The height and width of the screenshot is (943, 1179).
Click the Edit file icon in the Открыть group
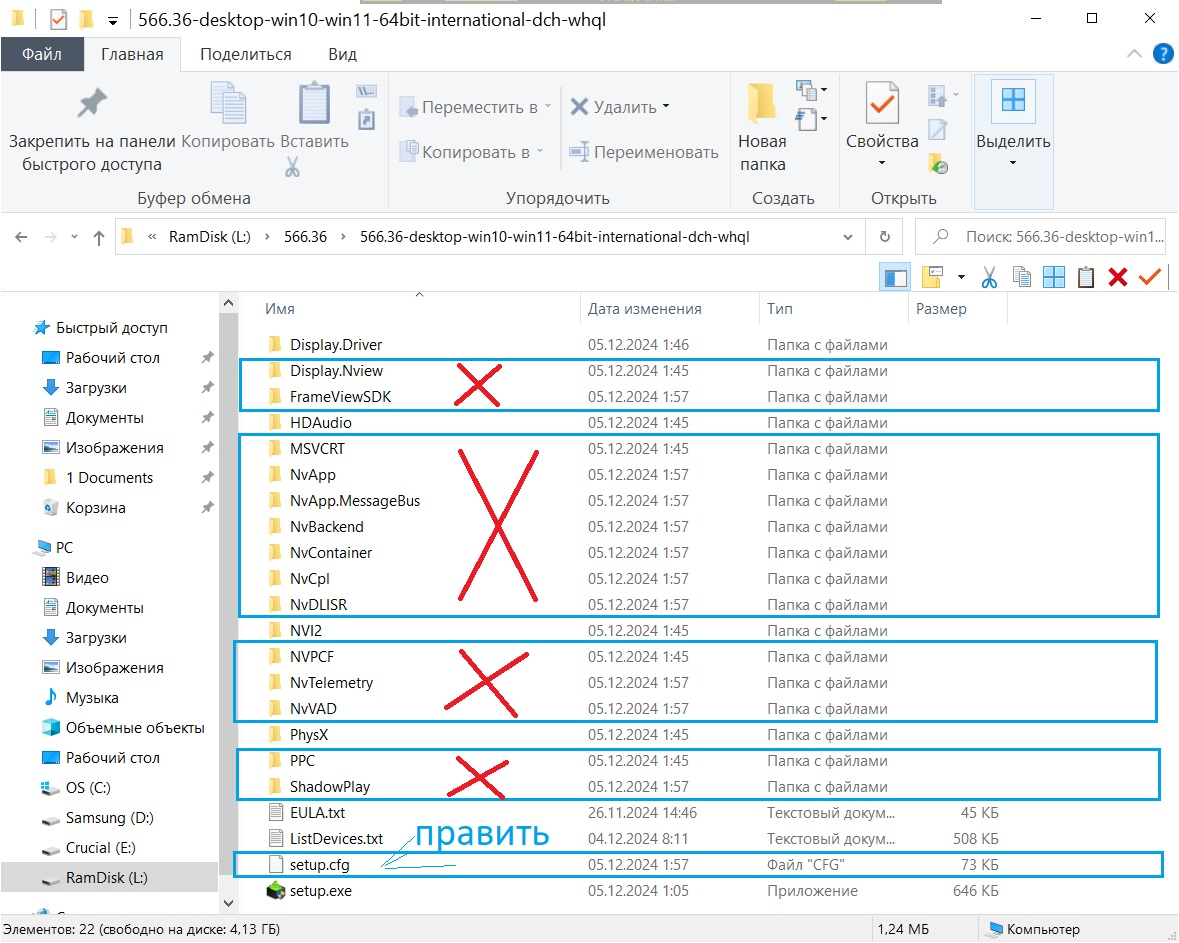click(x=938, y=130)
